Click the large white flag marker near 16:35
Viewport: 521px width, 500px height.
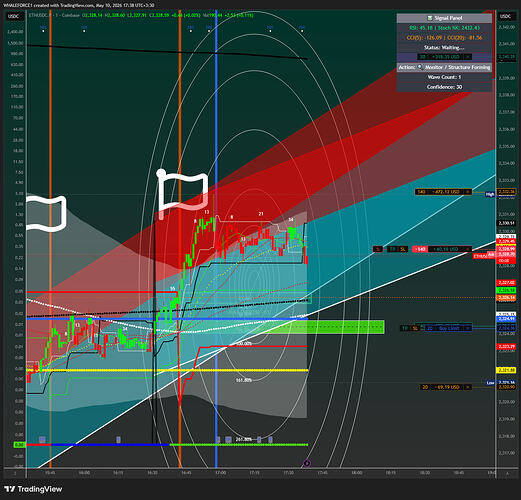point(182,193)
